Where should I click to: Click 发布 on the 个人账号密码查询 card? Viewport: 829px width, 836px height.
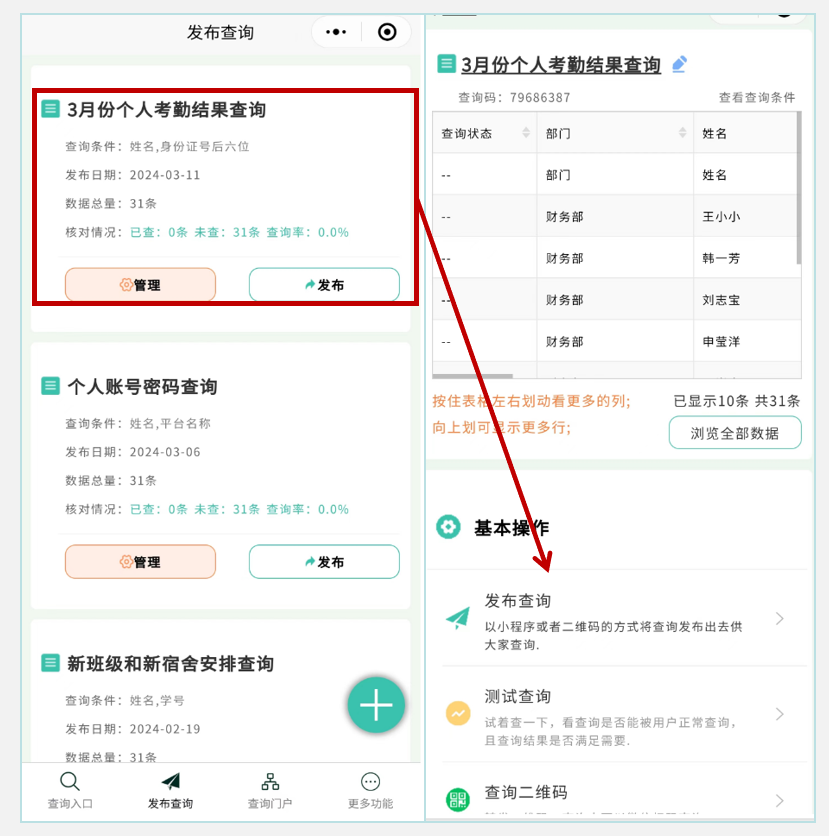[324, 561]
